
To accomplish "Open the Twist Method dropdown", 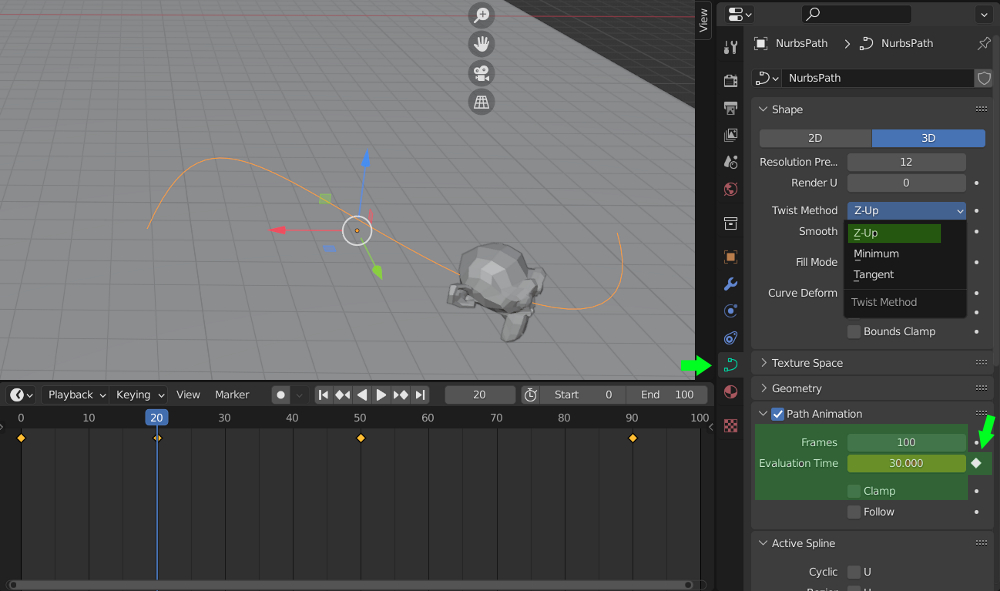I will [906, 210].
